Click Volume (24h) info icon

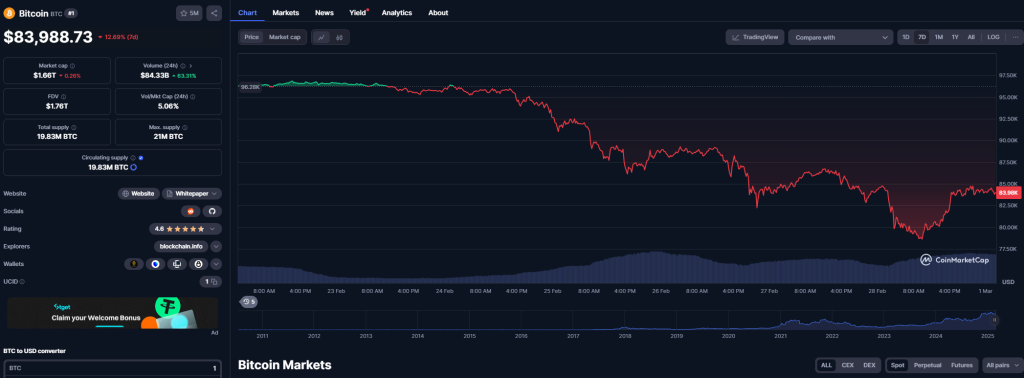(x=182, y=66)
